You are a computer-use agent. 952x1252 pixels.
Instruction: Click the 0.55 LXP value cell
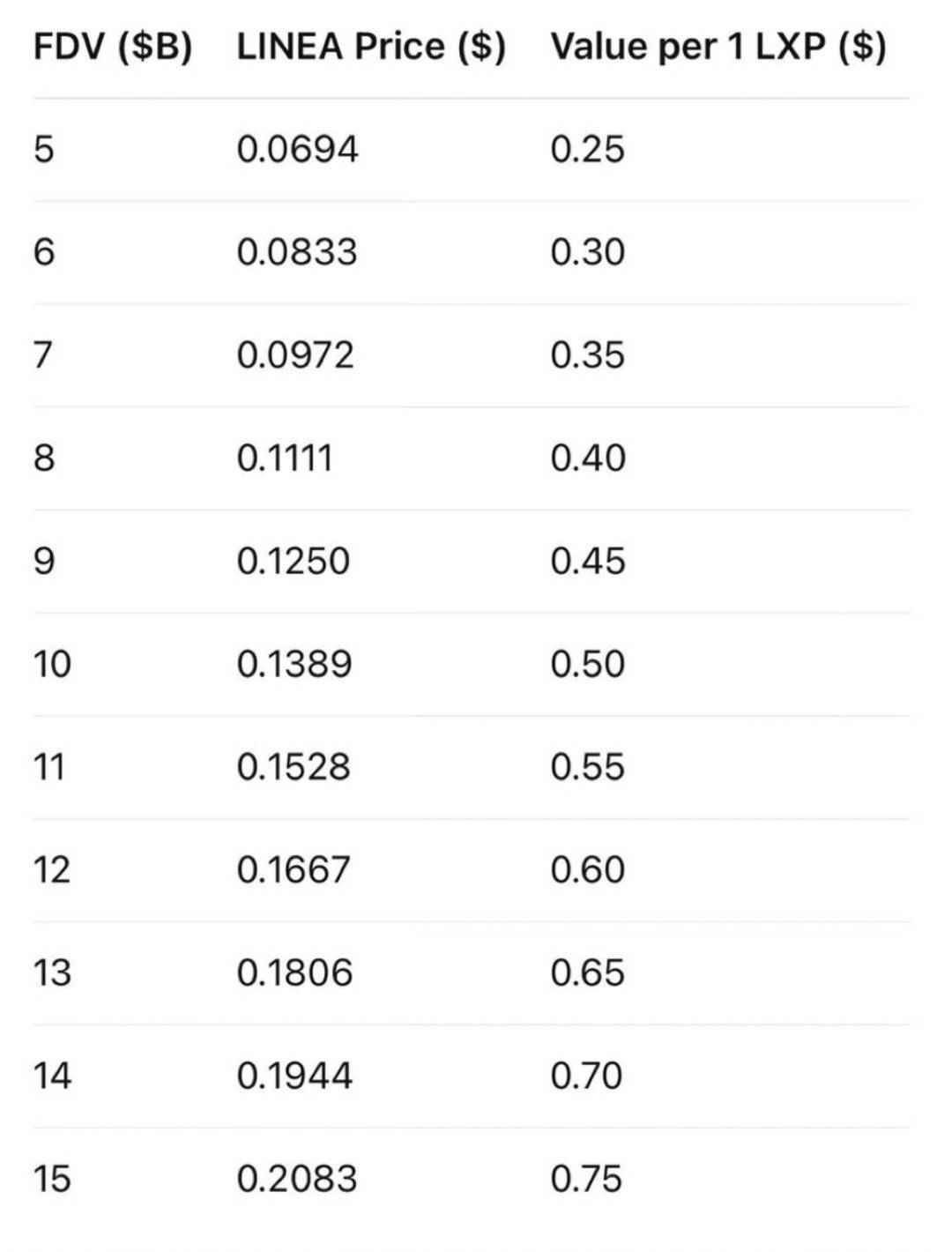click(587, 767)
